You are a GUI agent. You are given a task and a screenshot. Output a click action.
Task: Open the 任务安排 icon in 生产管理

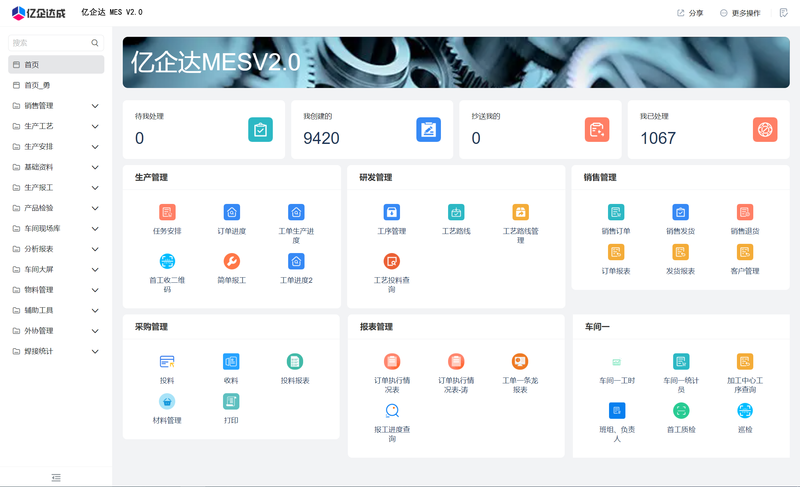click(x=167, y=212)
